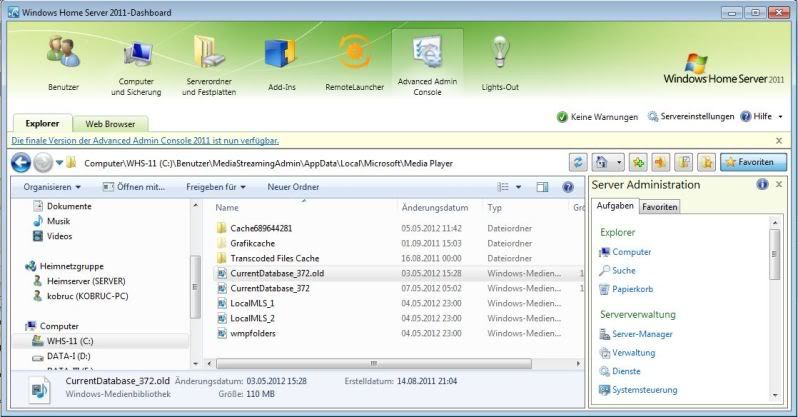Open the Freigeben für dropdown
Image resolution: width=798 pixels, height=417 pixels.
pyautogui.click(x=216, y=187)
